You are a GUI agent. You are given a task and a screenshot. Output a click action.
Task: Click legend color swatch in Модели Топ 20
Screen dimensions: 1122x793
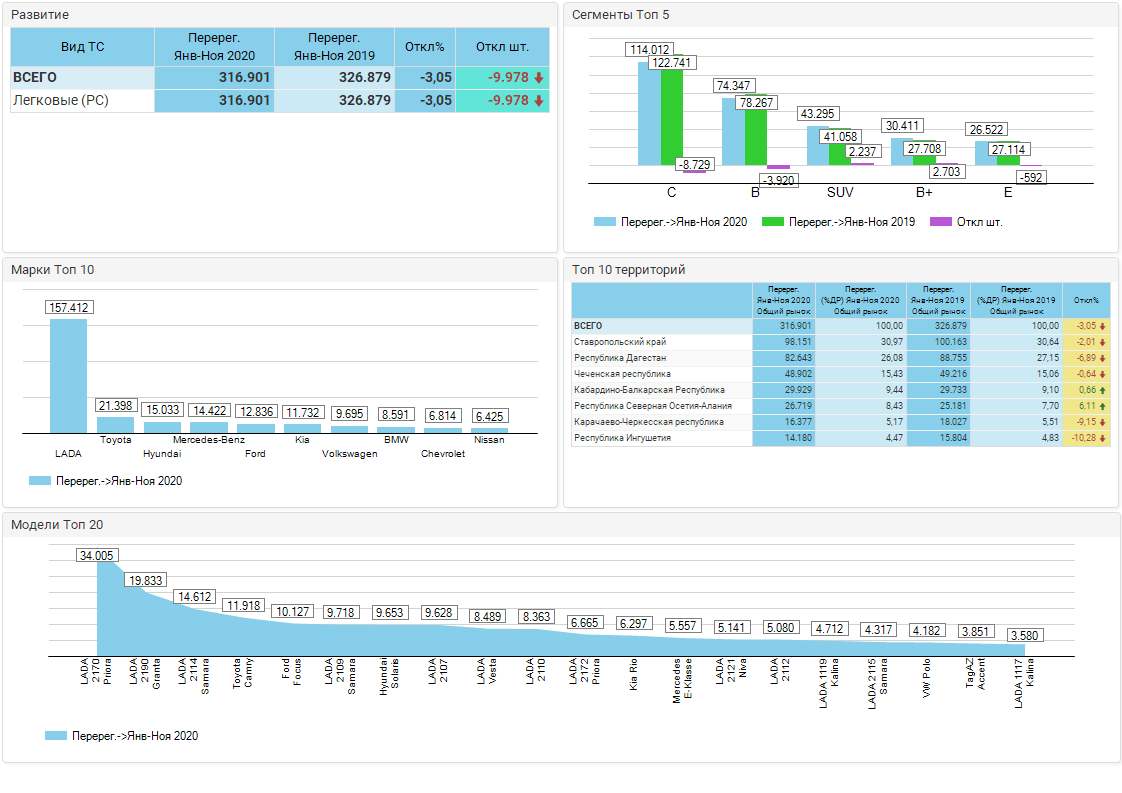(x=55, y=736)
